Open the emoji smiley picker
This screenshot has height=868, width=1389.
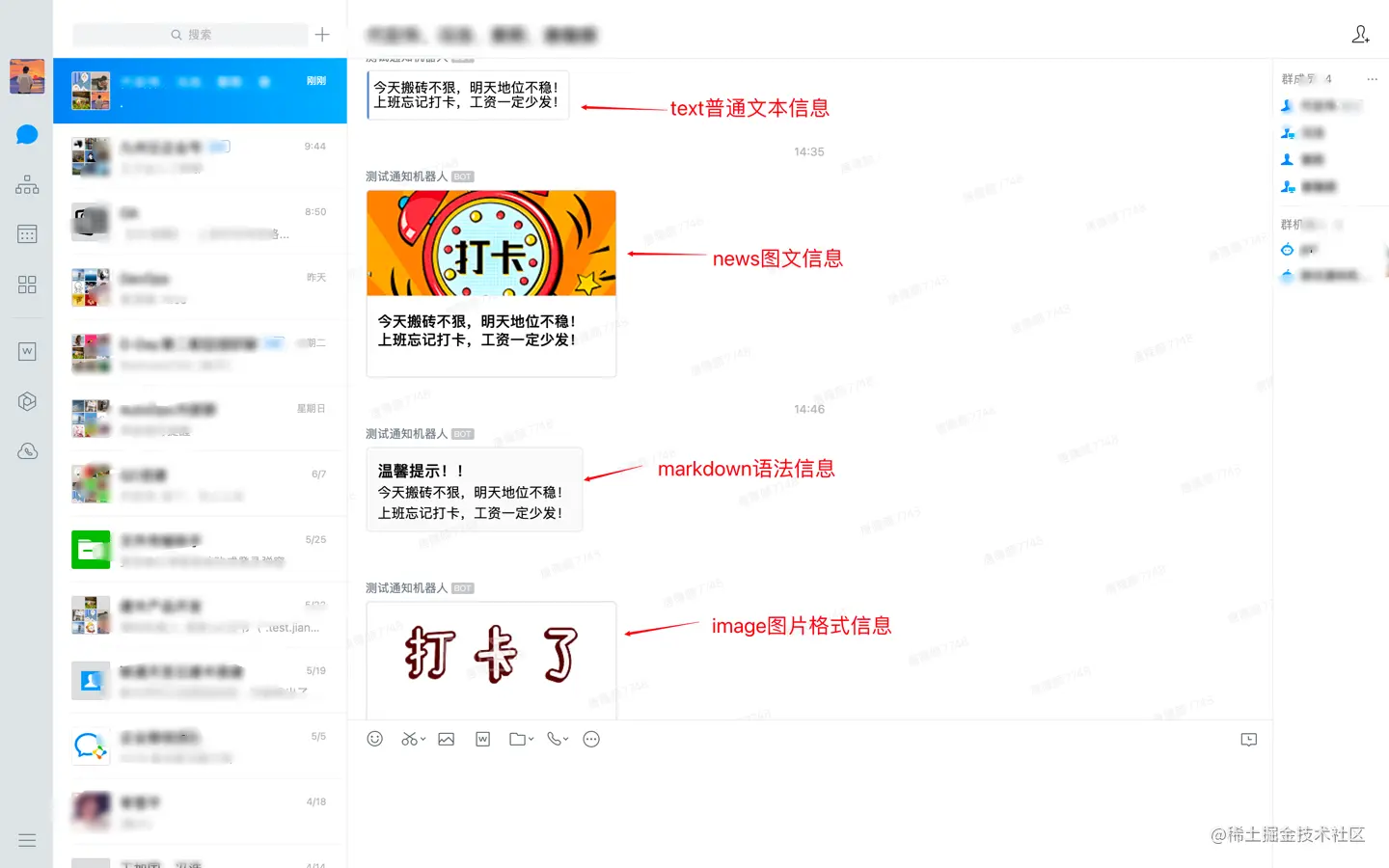375,739
